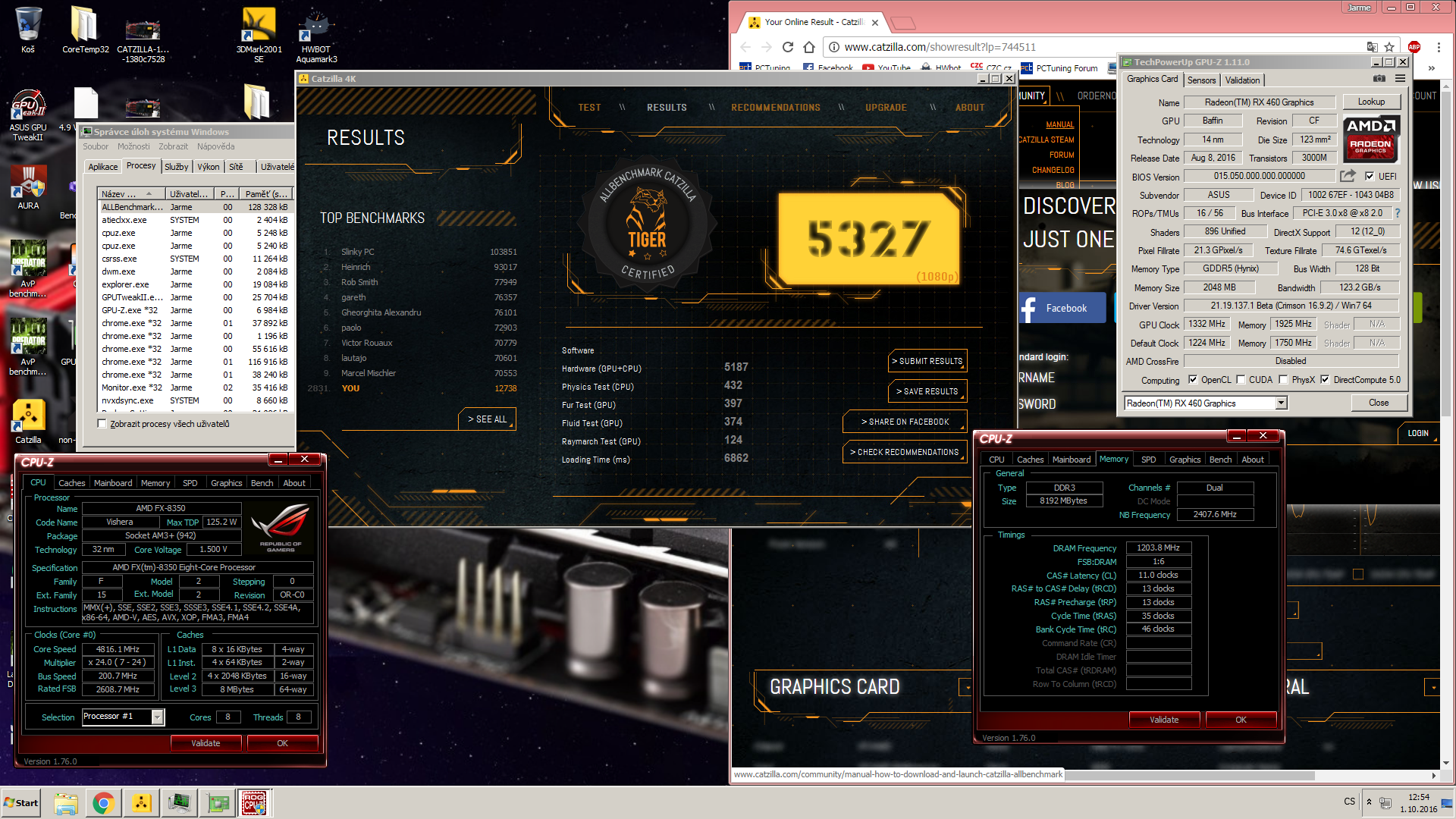
Task: Open Caches tab in left CPU-Z window
Action: click(x=72, y=483)
